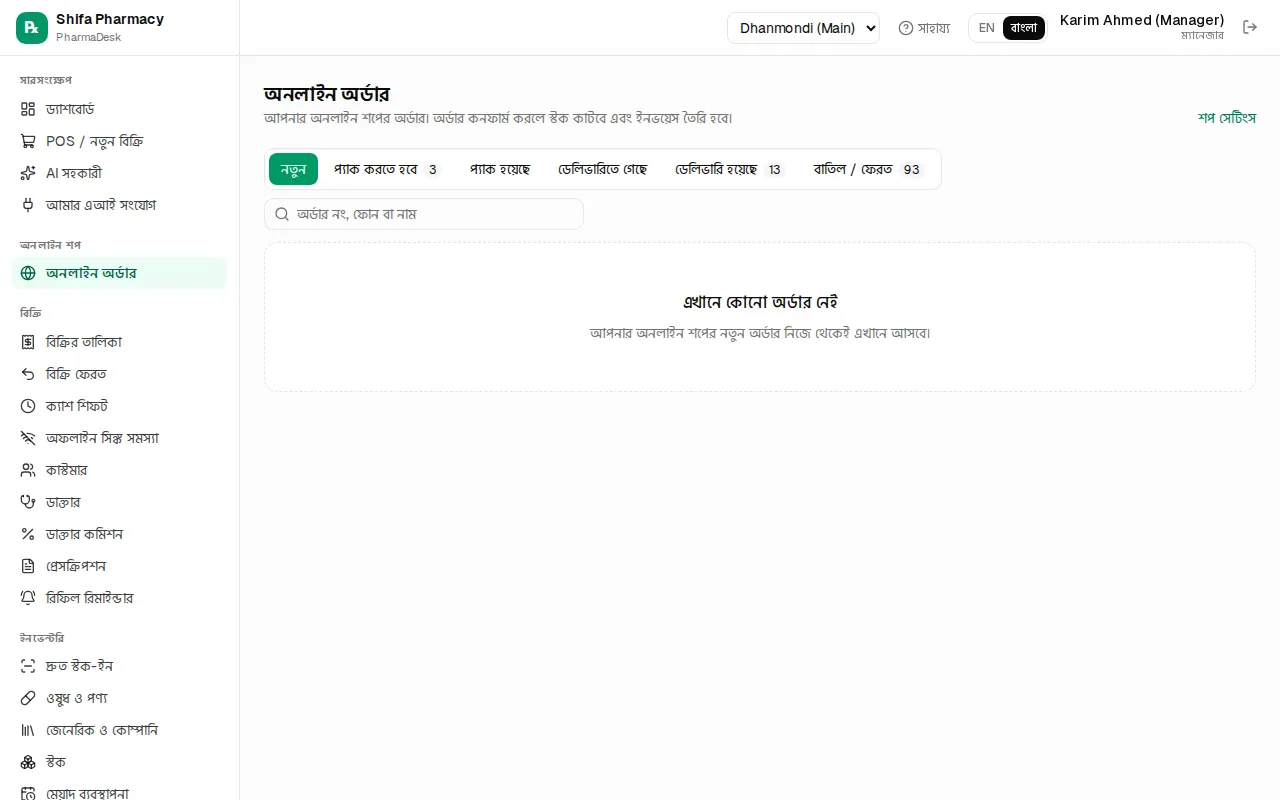Click the বিক্রির তালিকা receipt icon
This screenshot has height=800, width=1280.
(28, 342)
